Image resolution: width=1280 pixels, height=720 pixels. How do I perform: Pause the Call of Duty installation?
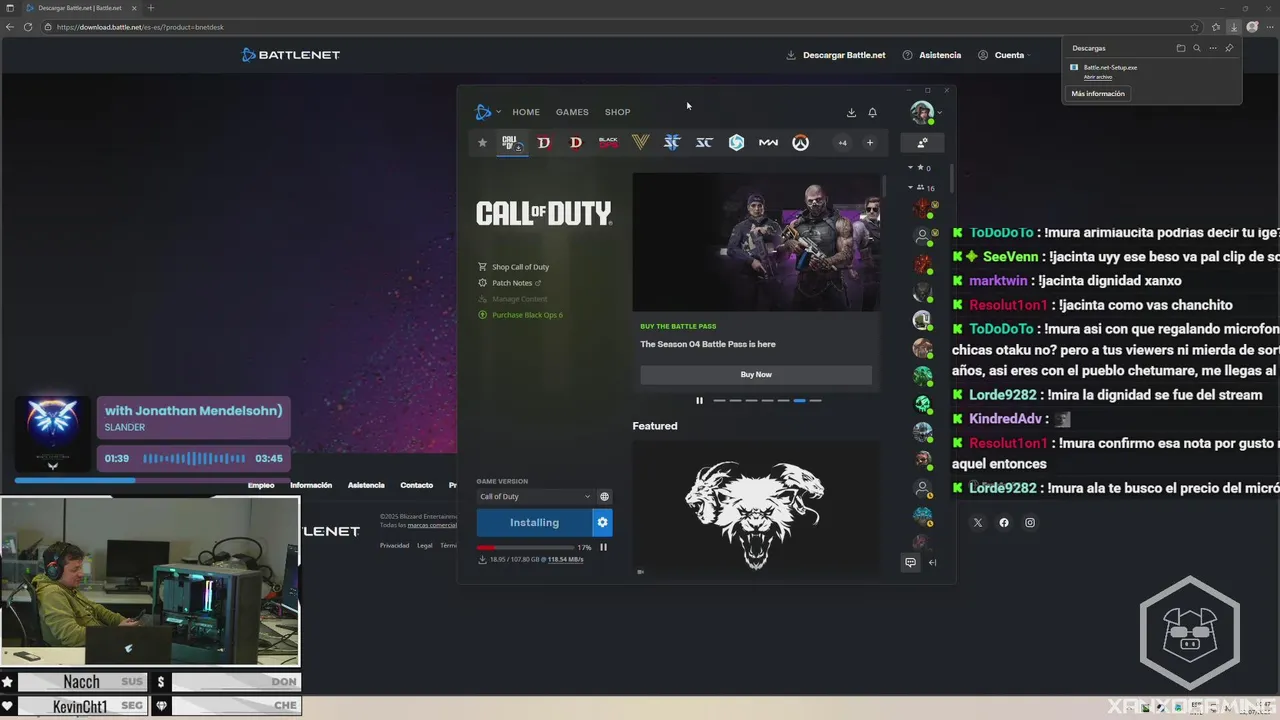pyautogui.click(x=603, y=547)
